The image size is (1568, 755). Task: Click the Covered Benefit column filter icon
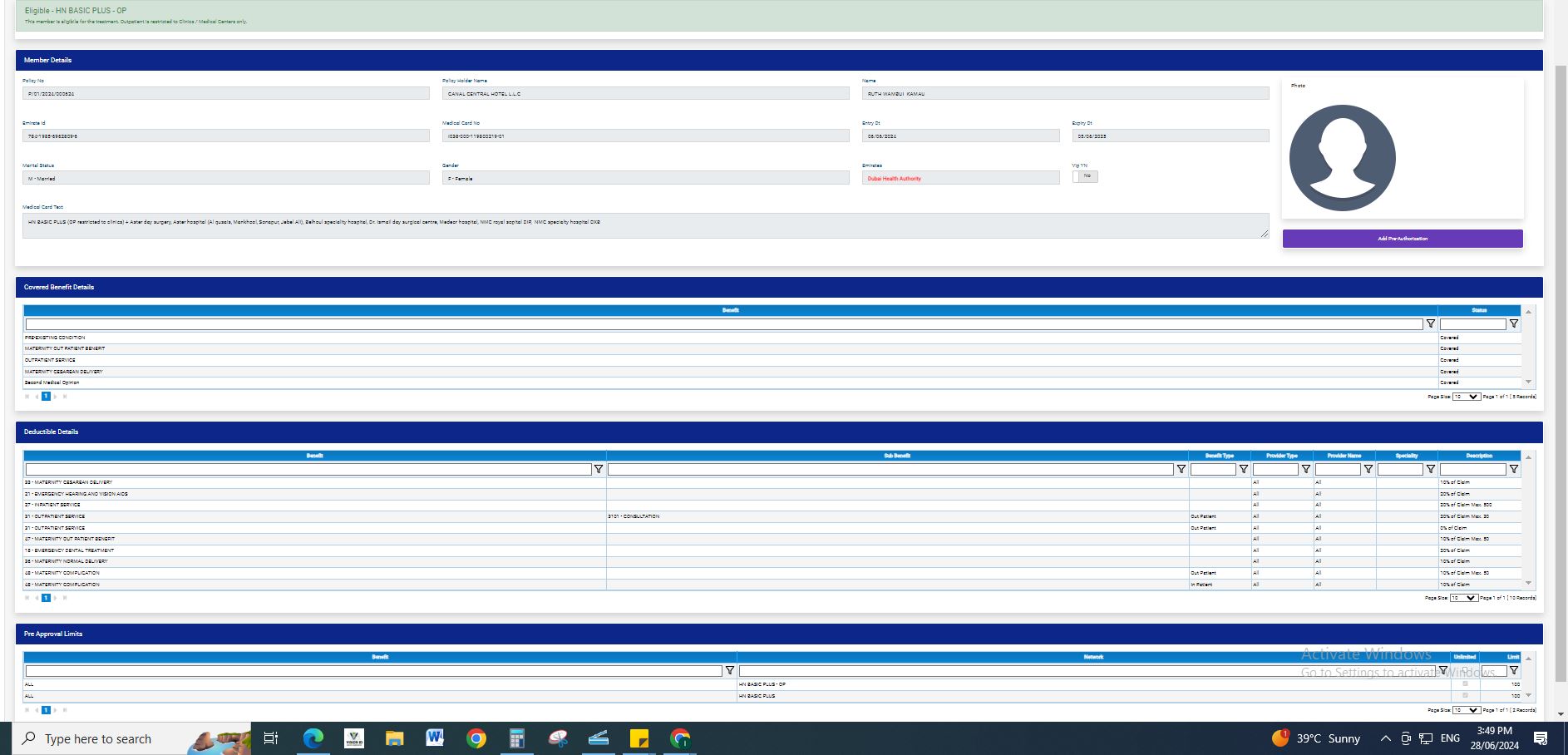pos(1430,324)
